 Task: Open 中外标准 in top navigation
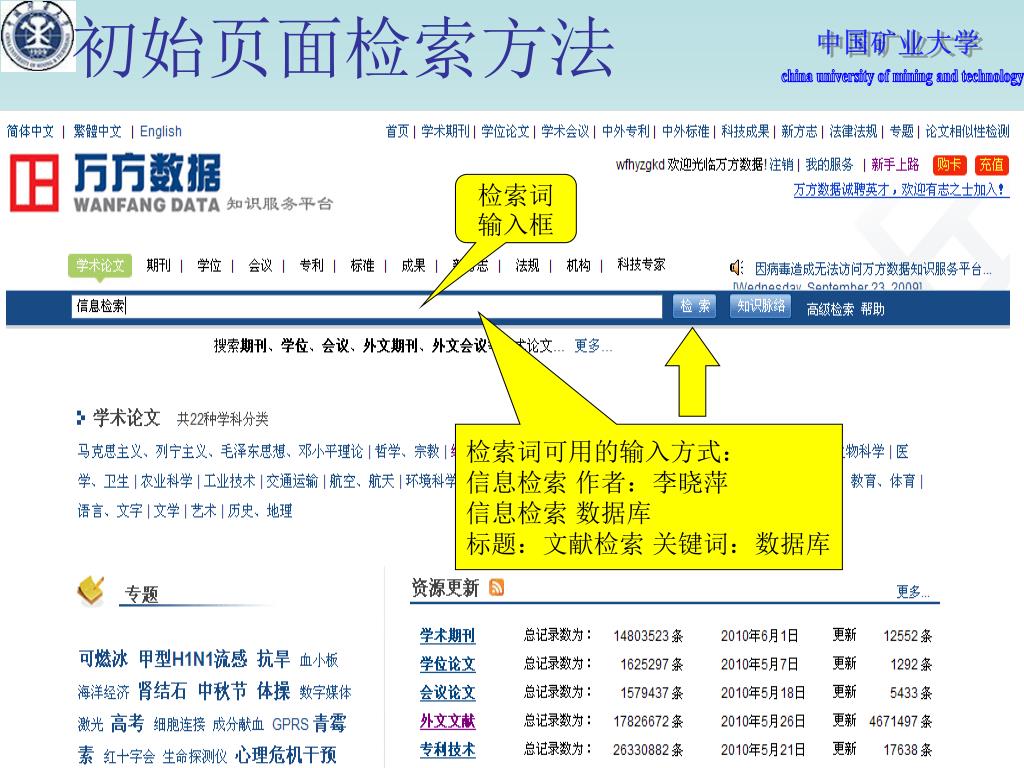pos(685,131)
